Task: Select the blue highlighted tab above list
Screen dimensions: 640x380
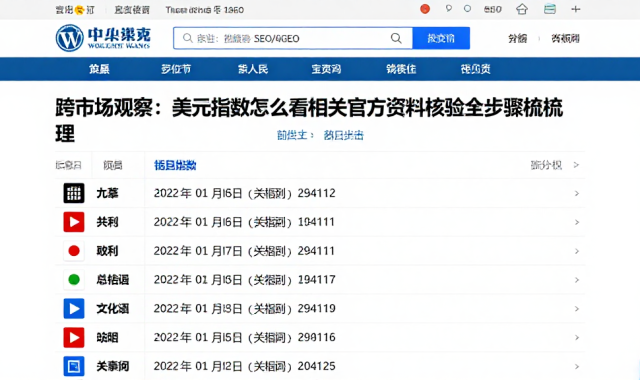Action: [175, 165]
